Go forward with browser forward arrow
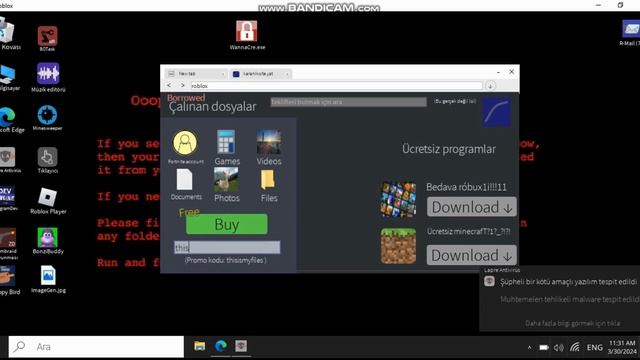640x360 pixels. tap(182, 85)
